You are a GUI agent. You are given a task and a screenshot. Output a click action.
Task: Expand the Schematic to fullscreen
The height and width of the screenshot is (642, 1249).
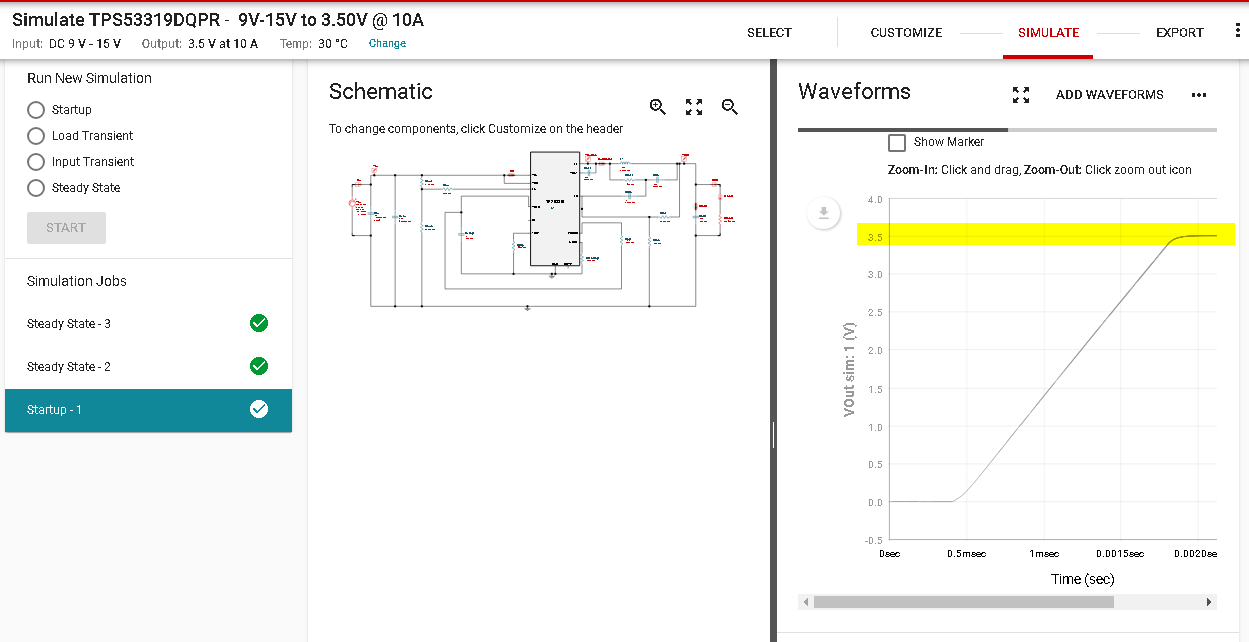tap(693, 106)
